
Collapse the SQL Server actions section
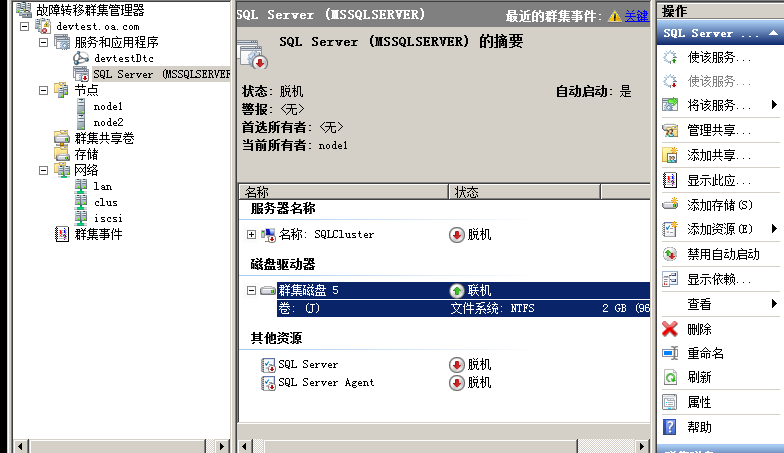[x=773, y=33]
